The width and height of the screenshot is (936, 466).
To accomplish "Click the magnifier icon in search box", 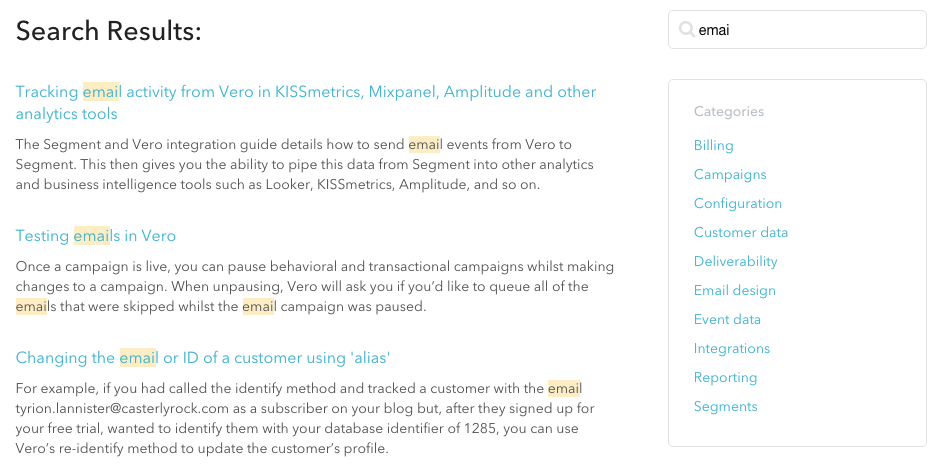I will coord(686,30).
